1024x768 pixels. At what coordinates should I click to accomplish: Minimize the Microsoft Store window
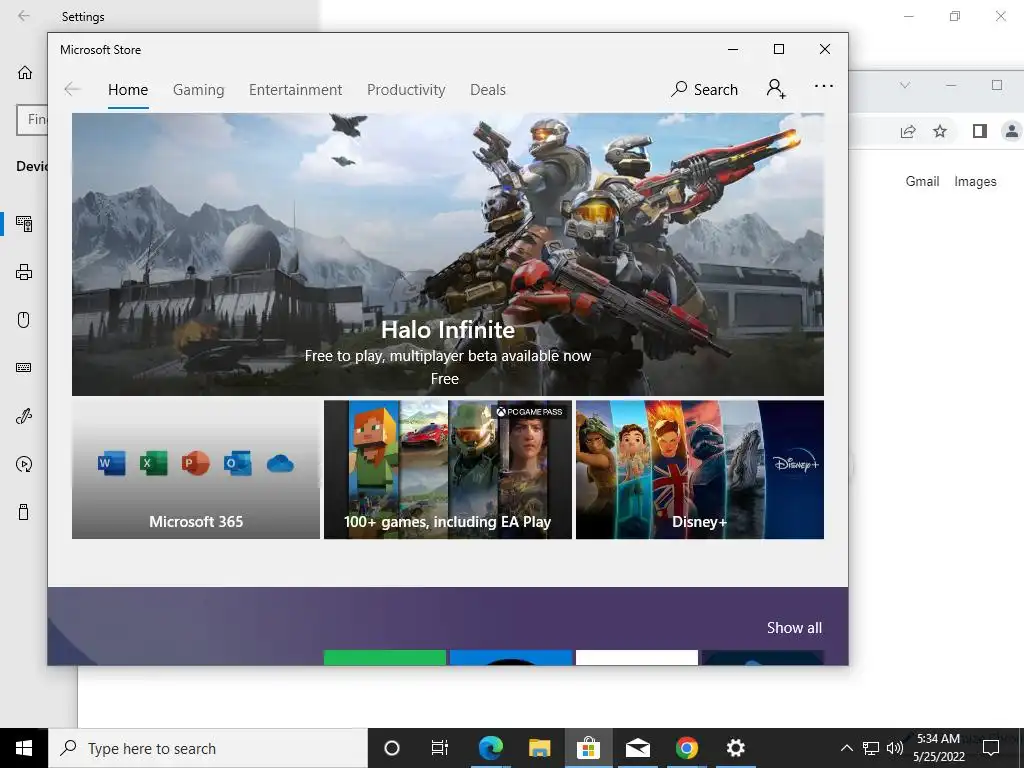[x=733, y=50]
